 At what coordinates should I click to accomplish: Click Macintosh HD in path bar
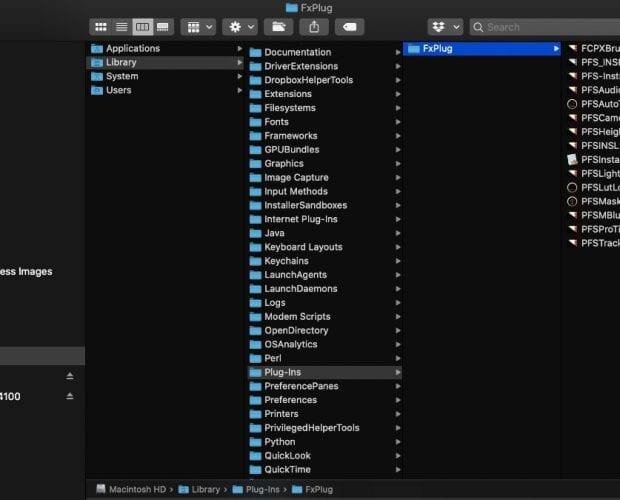[131, 489]
